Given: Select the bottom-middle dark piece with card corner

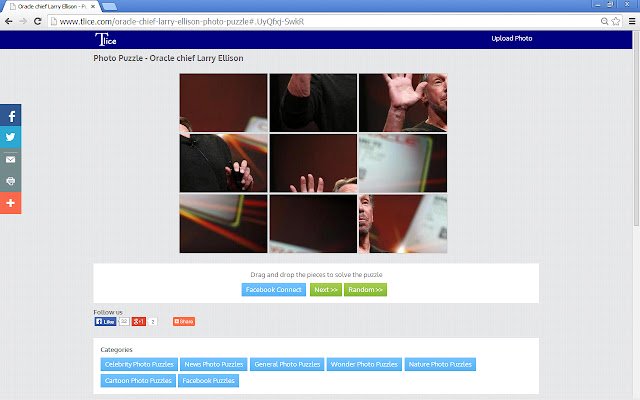Looking at the screenshot, I should (313, 224).
